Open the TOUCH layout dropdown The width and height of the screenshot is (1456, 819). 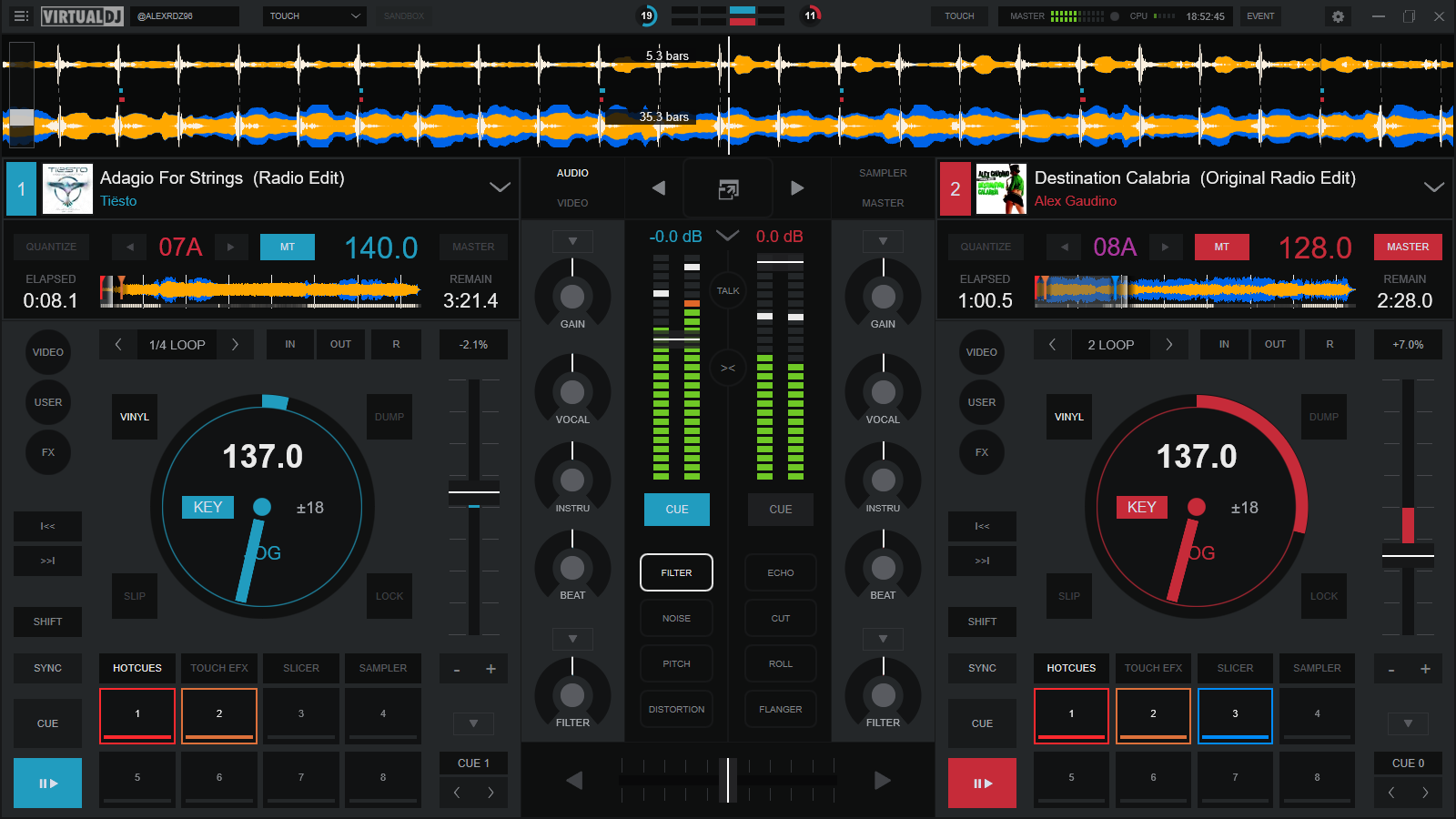[315, 16]
